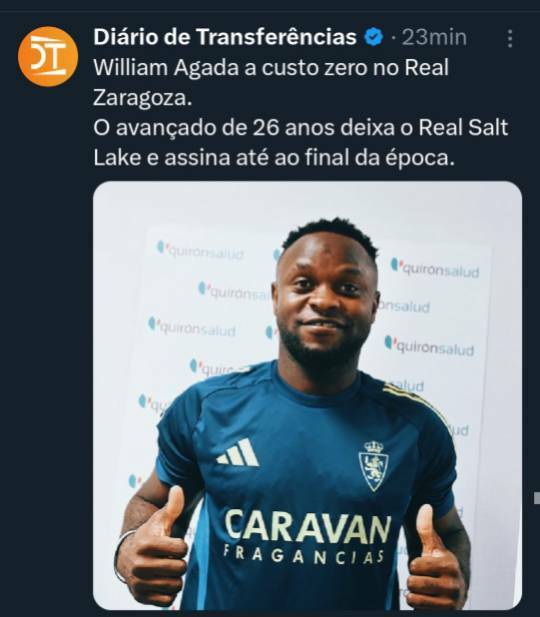Viewport: 540px width, 617px height.
Task: Click the Real Salt text in tweet
Action: pyautogui.click(x=463, y=127)
